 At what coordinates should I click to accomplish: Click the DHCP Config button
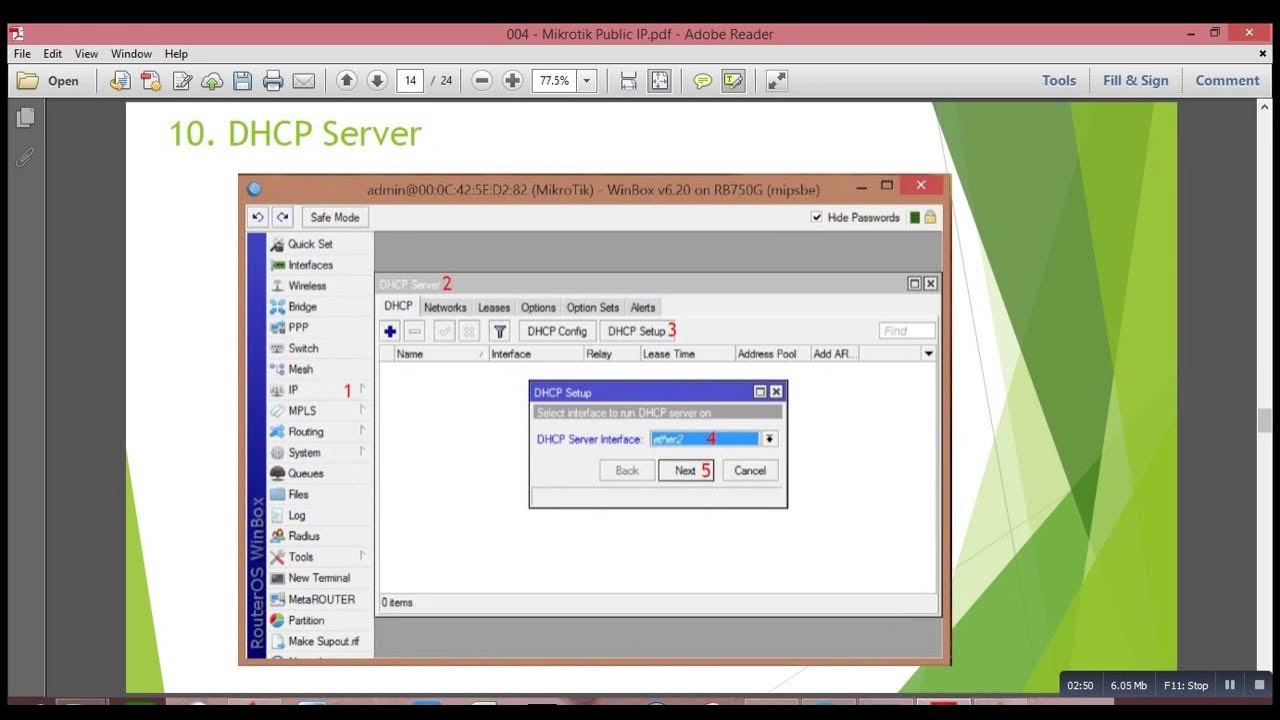[x=557, y=331]
